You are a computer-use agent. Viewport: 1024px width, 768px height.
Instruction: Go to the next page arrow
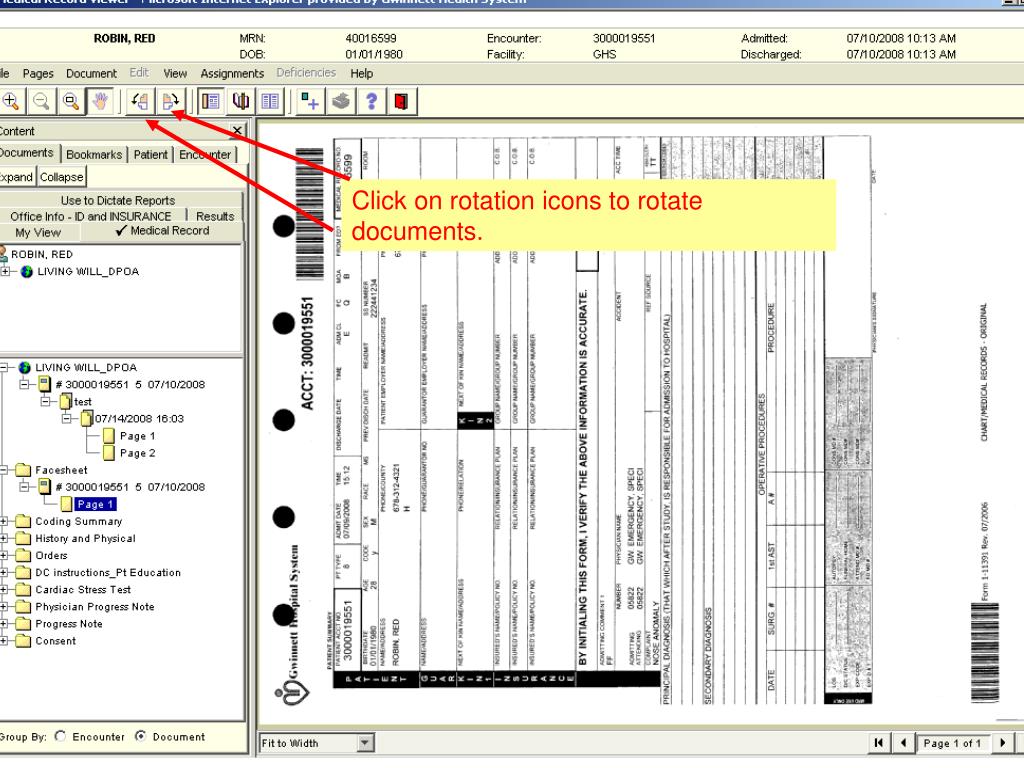(x=1002, y=743)
